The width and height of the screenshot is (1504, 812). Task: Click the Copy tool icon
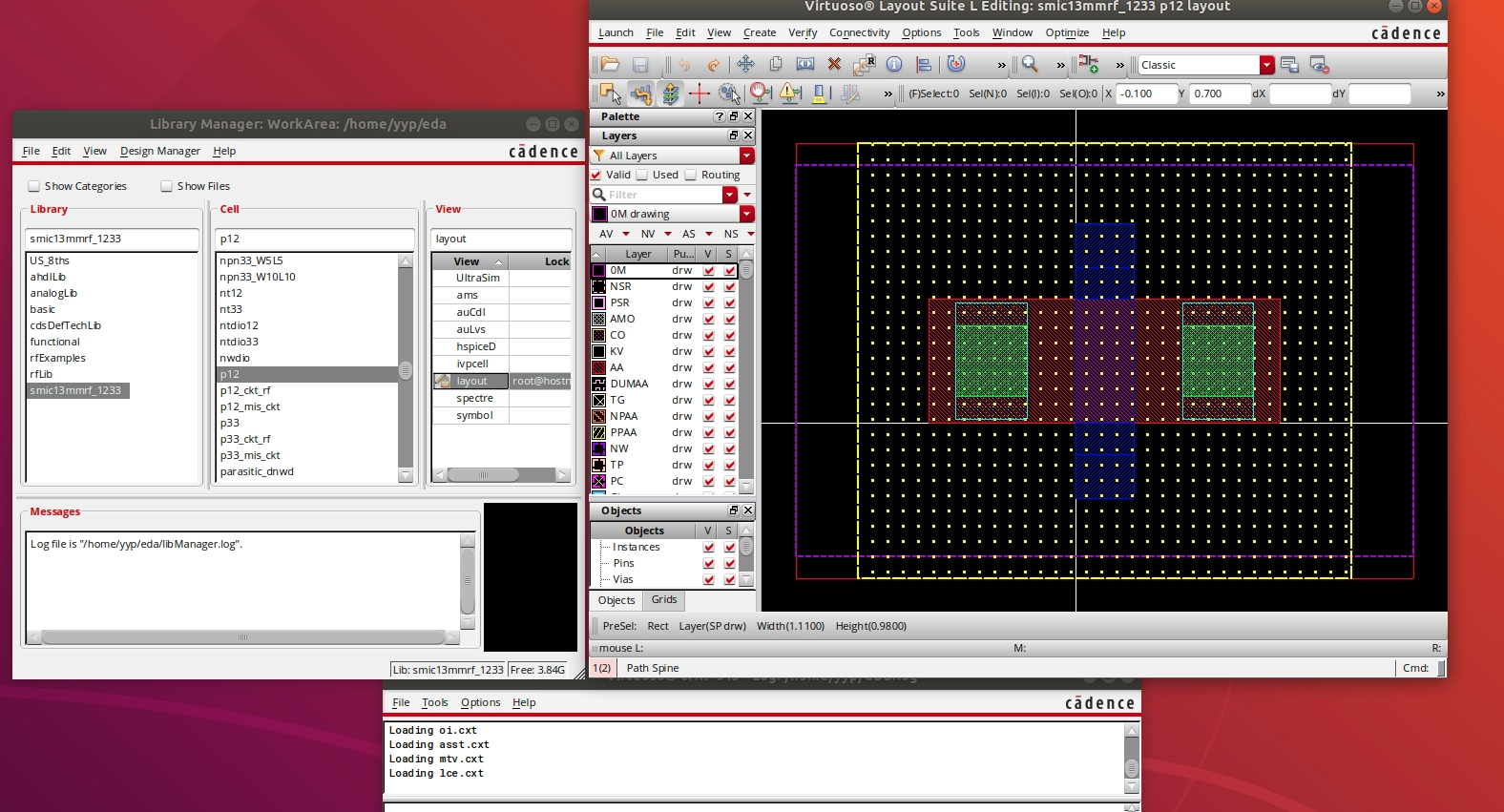click(x=776, y=64)
